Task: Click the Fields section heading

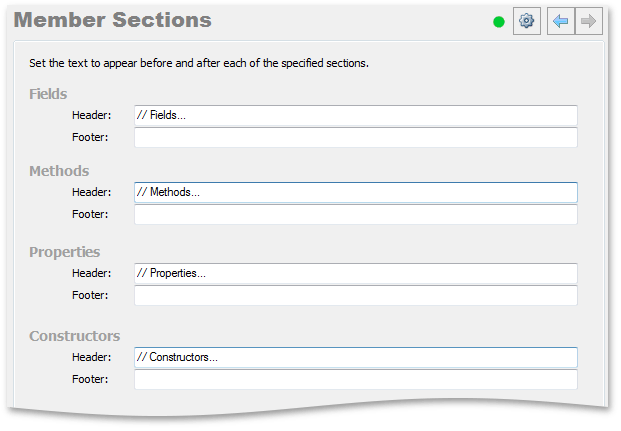Action: [48, 94]
